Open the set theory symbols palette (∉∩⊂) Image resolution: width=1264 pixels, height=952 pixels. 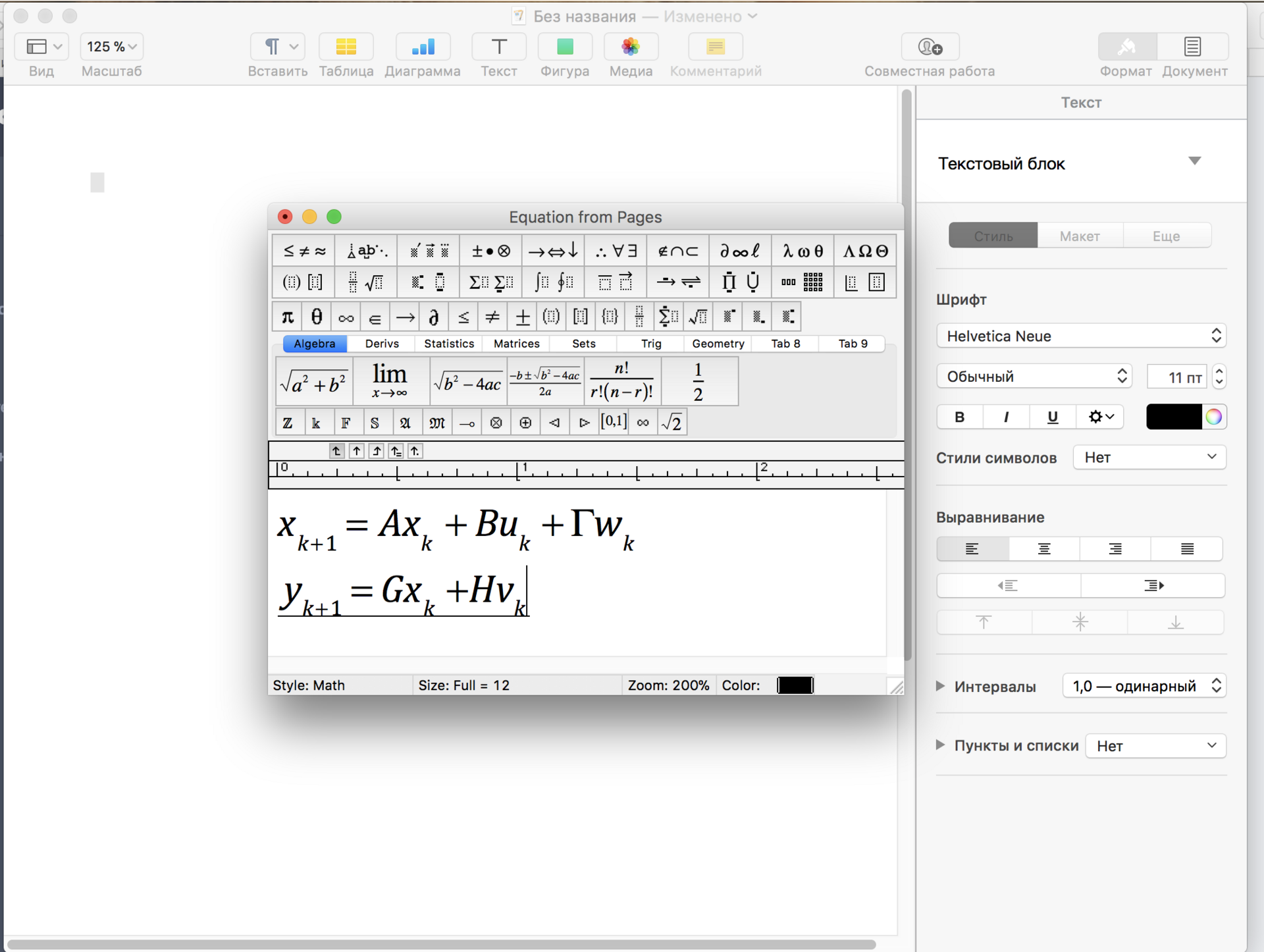pyautogui.click(x=678, y=251)
